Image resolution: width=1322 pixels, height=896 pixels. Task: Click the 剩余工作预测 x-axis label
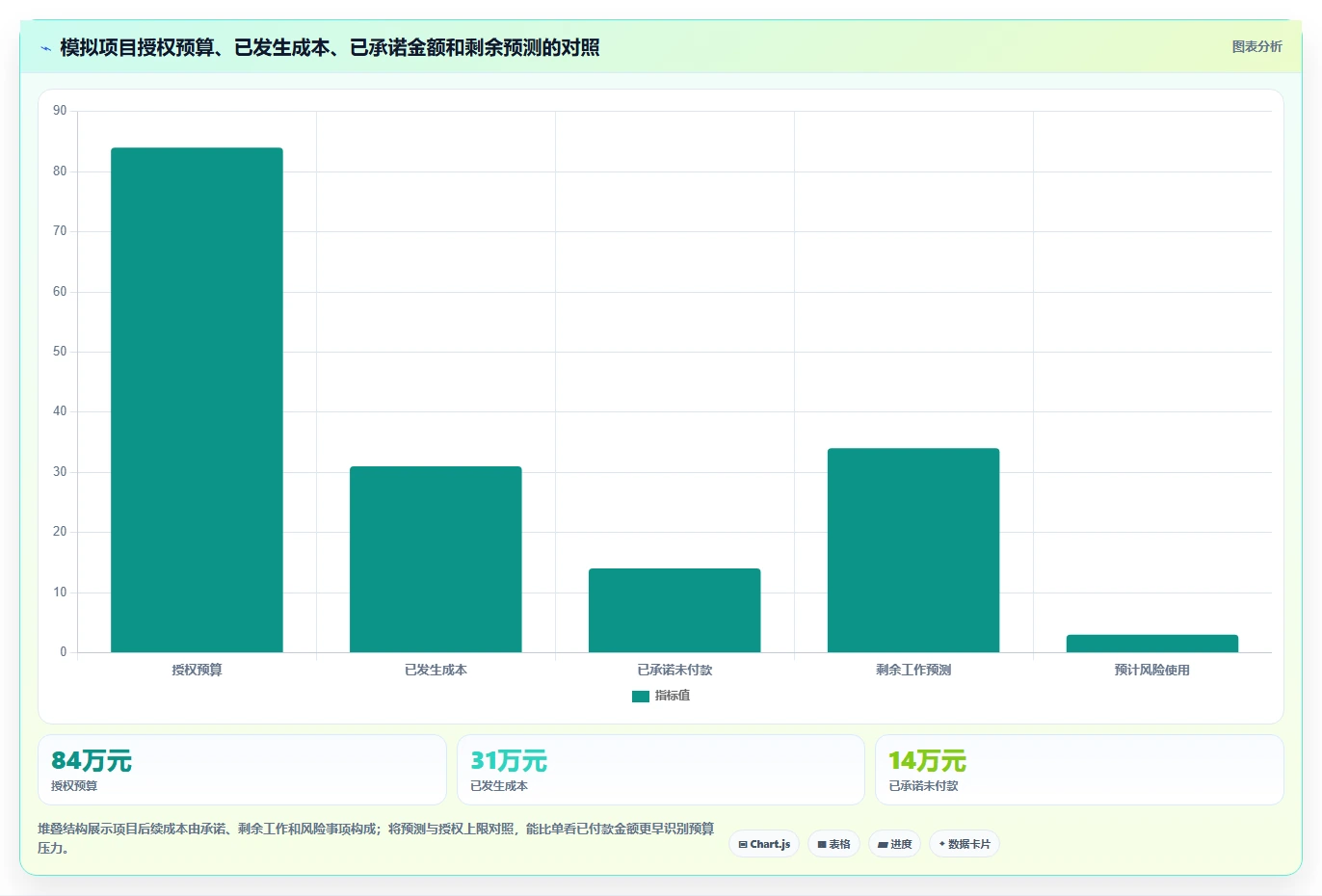pos(913,670)
